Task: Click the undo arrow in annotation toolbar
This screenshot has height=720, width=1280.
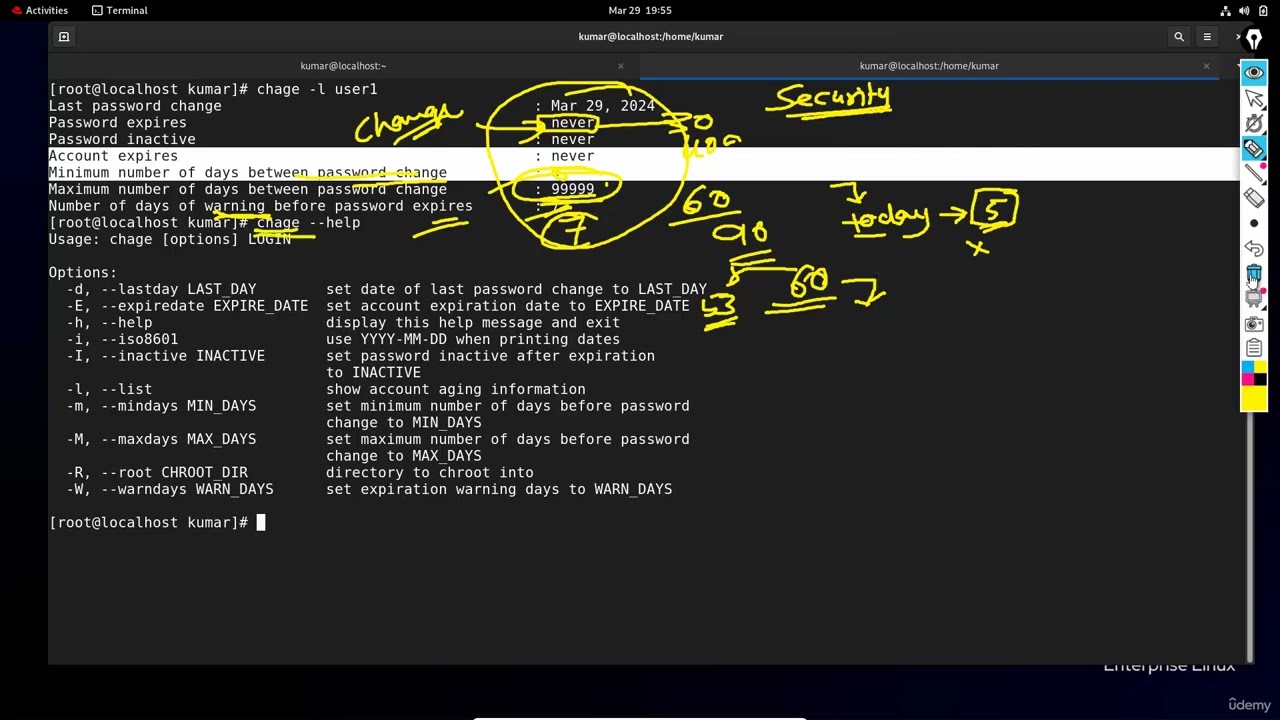Action: pos(1254,249)
